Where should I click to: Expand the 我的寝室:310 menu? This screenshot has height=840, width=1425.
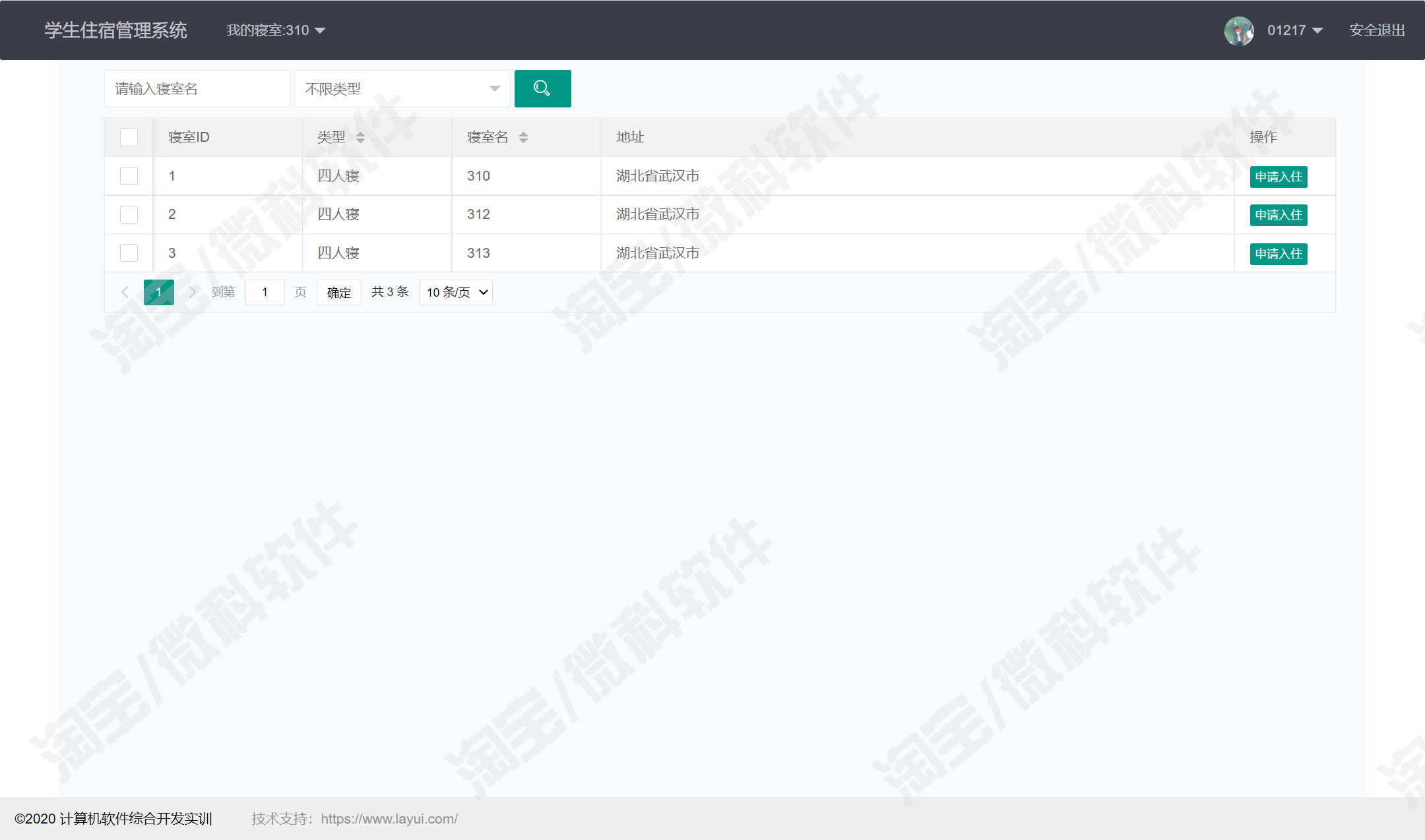[275, 30]
